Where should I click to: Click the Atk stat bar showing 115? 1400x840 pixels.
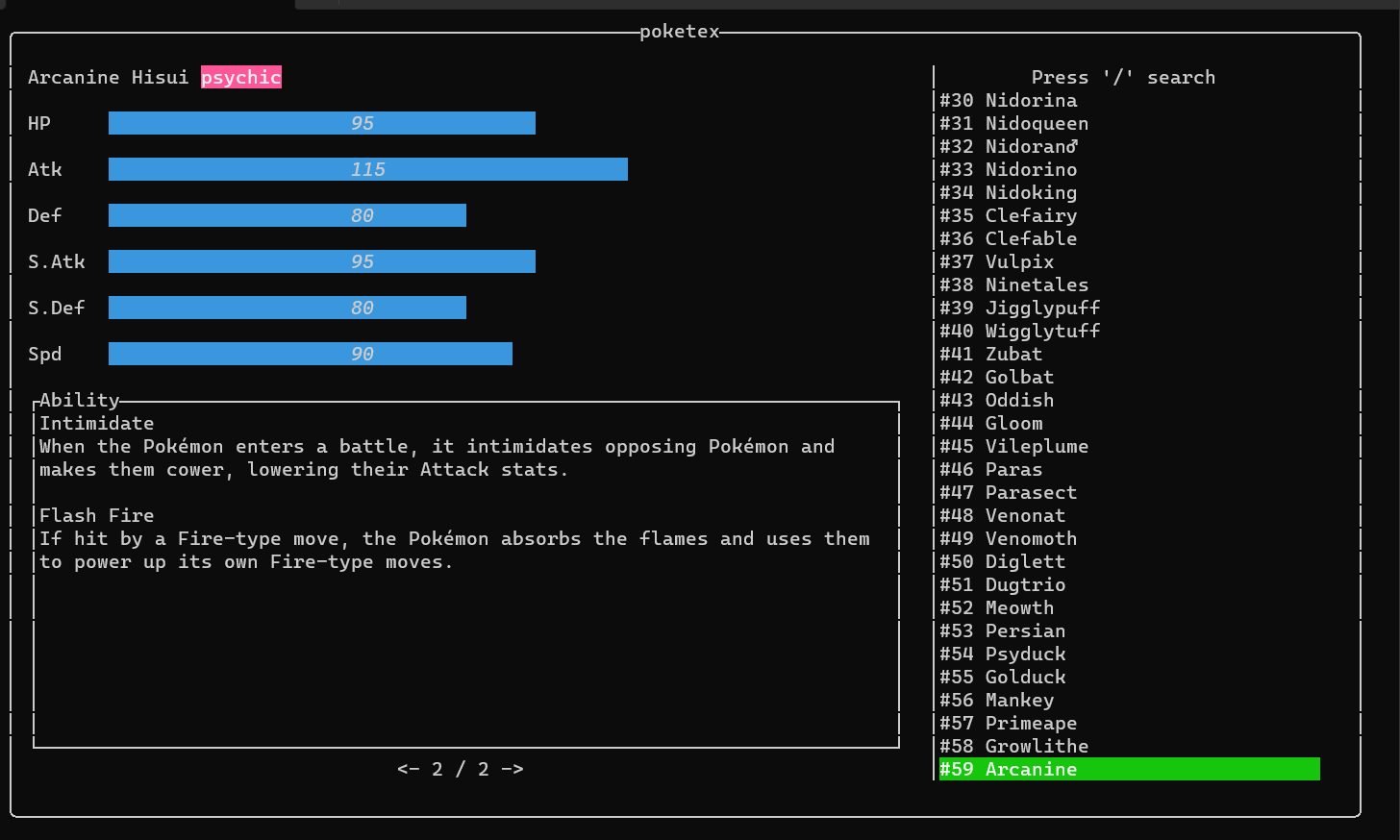pos(367,169)
